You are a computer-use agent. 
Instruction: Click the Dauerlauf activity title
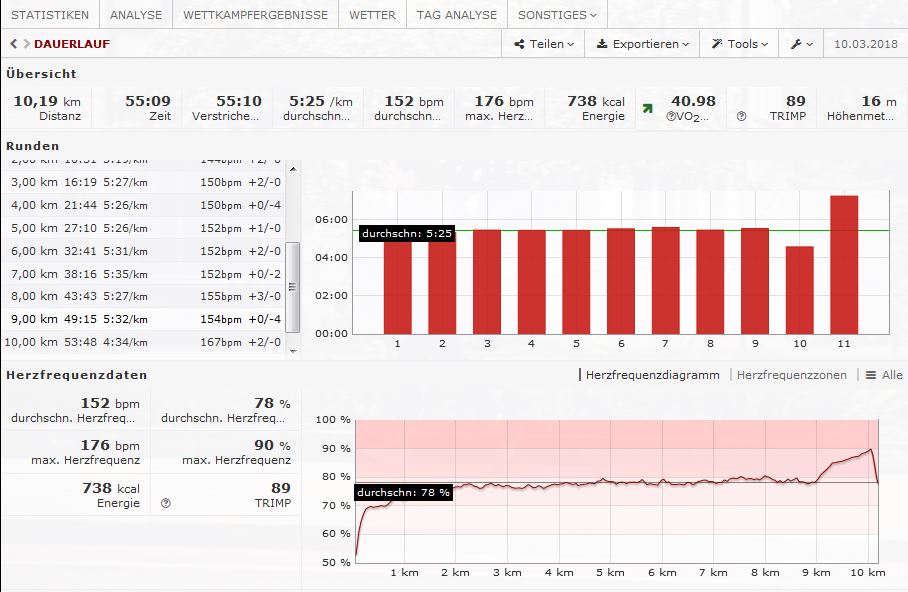coord(72,44)
